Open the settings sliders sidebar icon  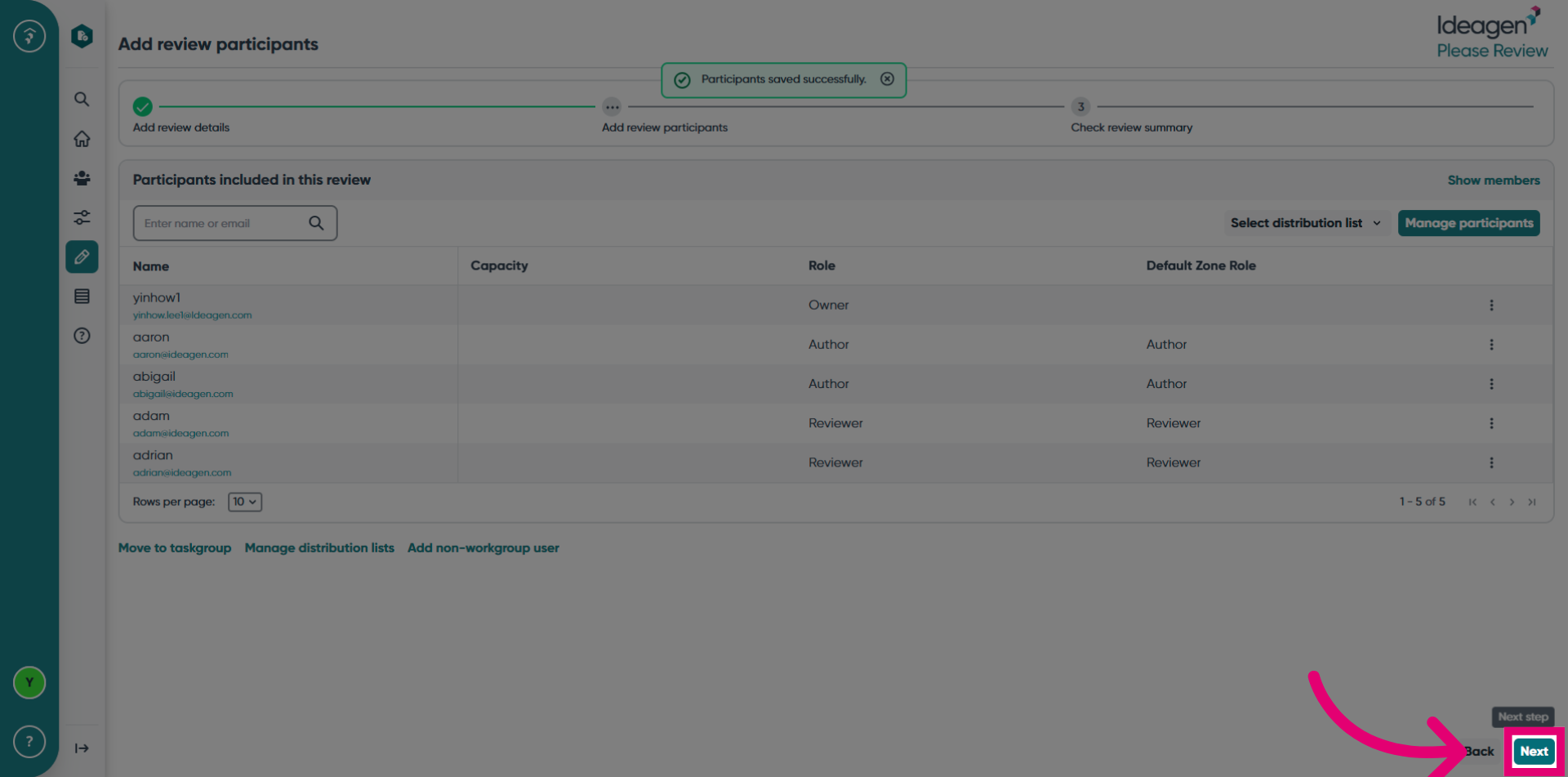[x=82, y=217]
